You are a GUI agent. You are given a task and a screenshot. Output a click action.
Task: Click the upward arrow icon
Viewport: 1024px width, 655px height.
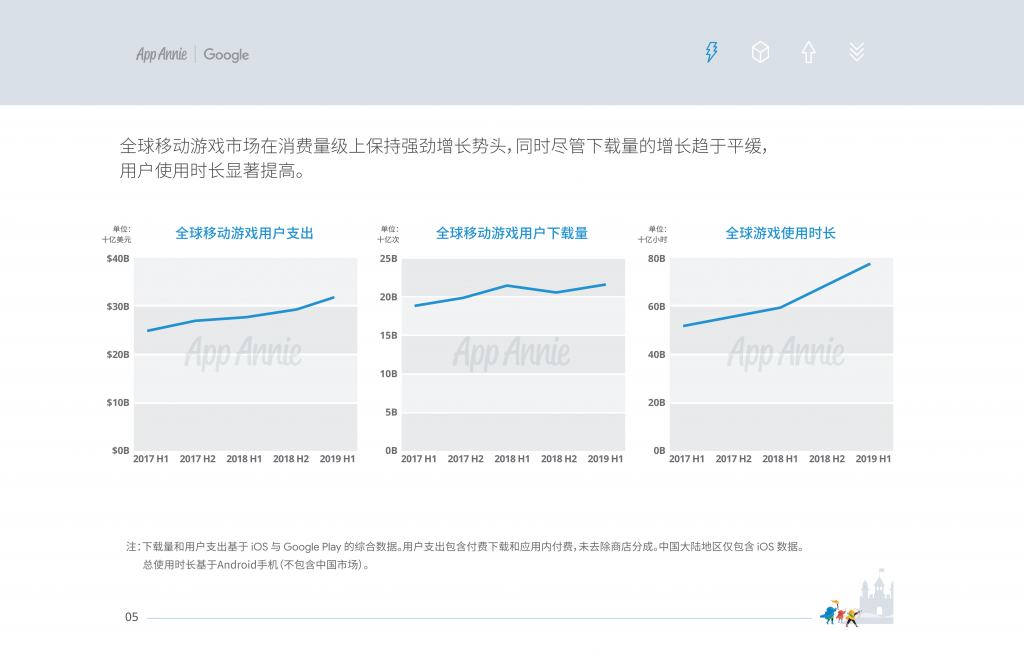click(808, 51)
